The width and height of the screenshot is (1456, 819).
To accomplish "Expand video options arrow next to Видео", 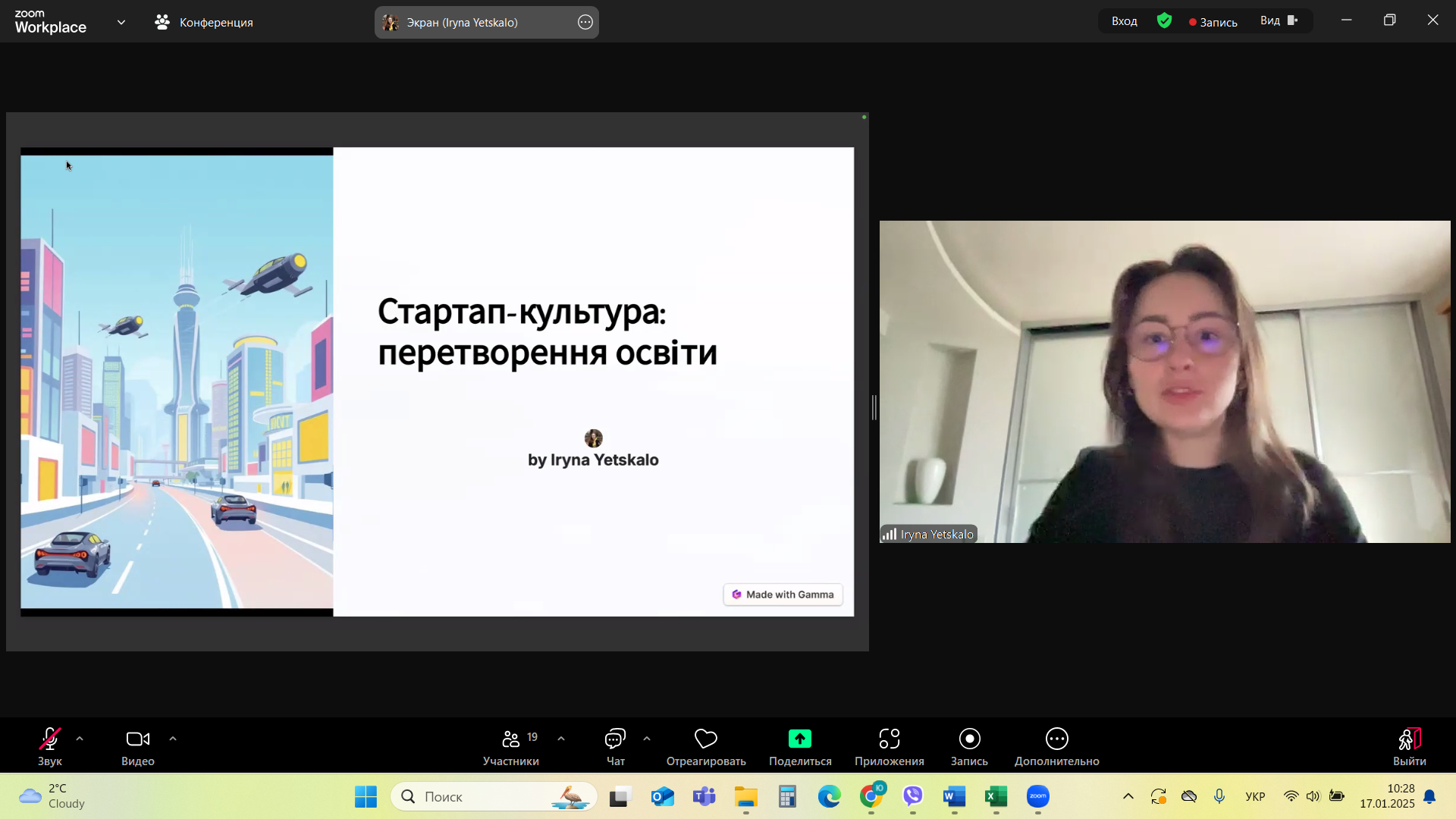I will (173, 739).
